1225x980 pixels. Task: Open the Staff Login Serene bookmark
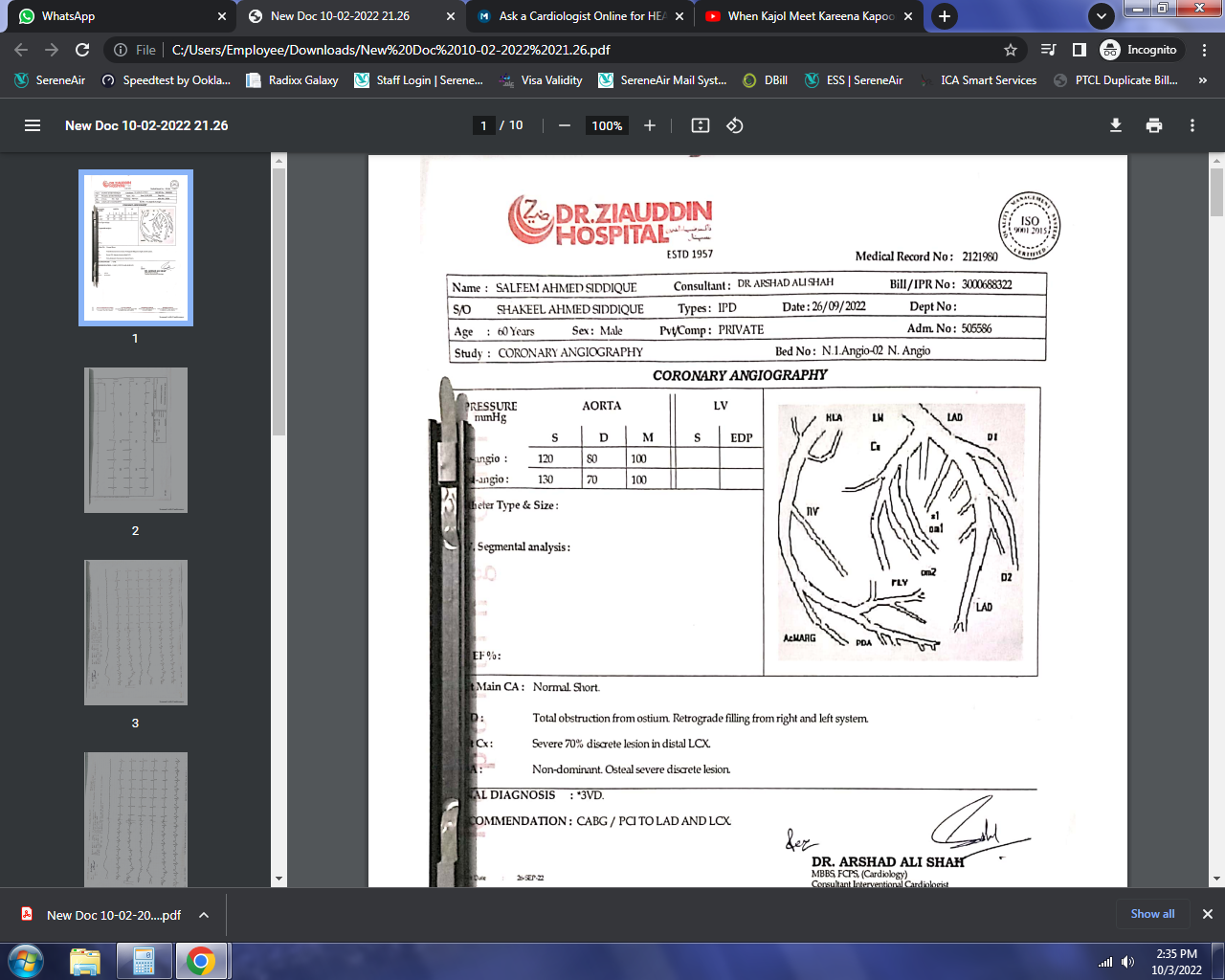[x=418, y=80]
